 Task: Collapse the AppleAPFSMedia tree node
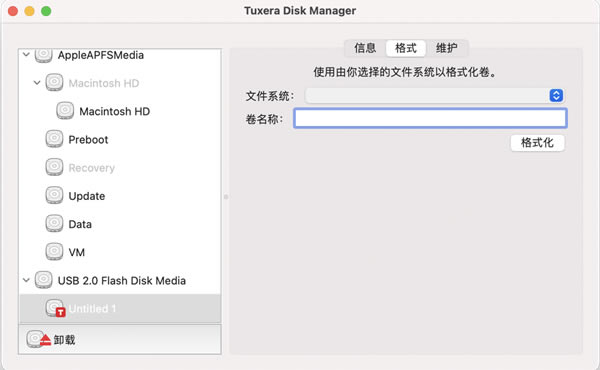(26, 55)
